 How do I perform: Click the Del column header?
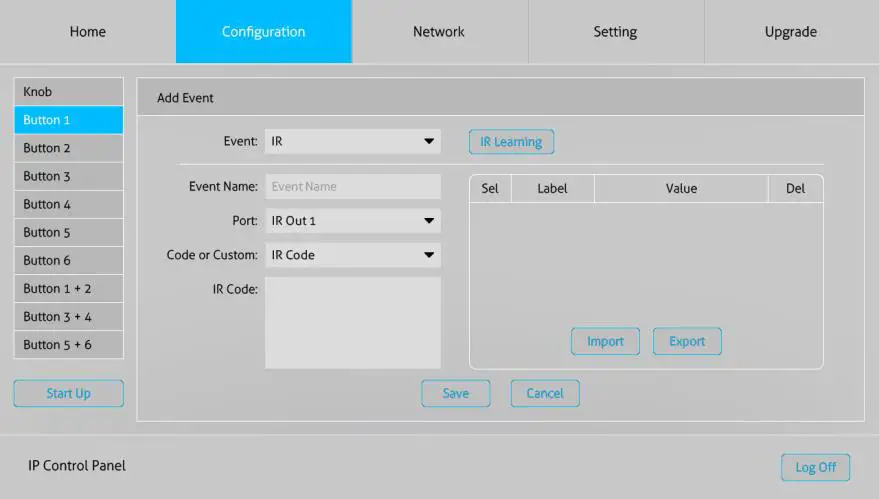[x=795, y=188]
